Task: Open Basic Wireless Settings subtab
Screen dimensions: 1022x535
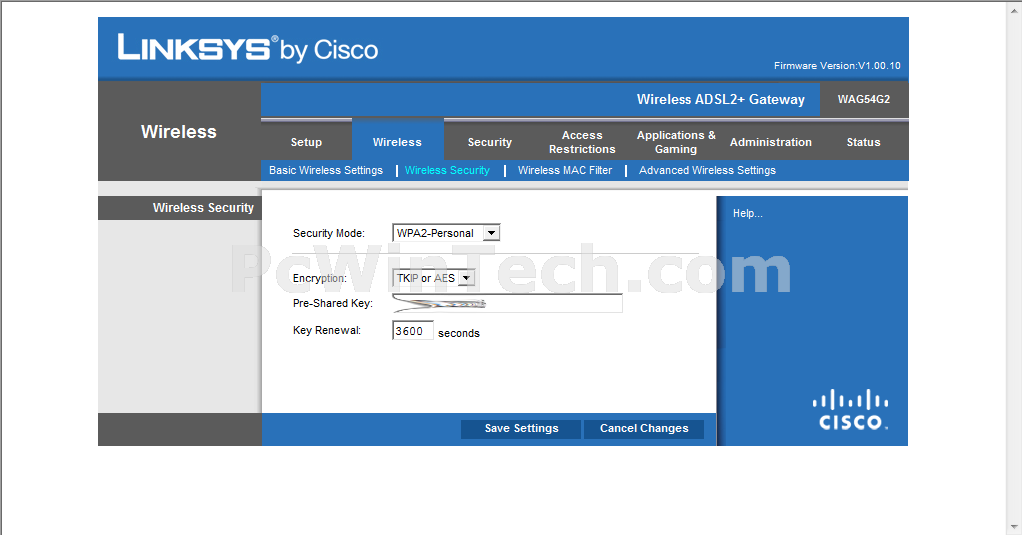Action: click(326, 170)
